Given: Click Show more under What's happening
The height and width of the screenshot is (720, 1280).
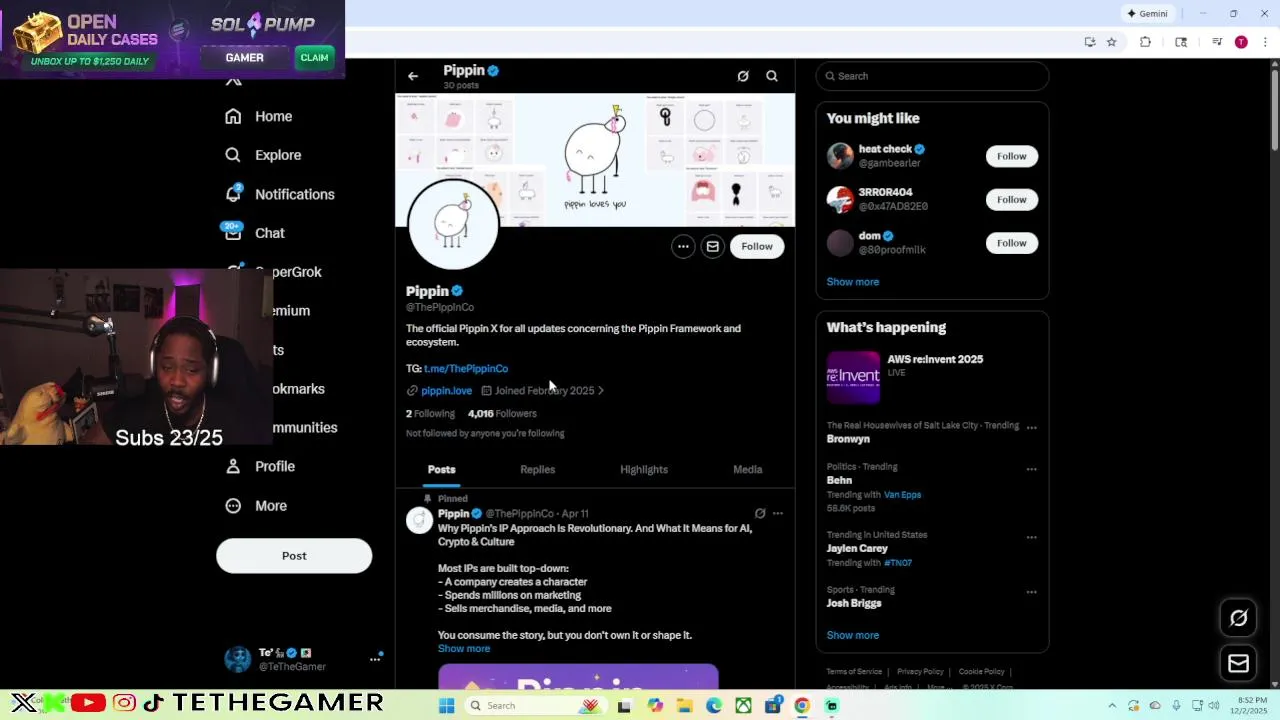Looking at the screenshot, I should [852, 635].
